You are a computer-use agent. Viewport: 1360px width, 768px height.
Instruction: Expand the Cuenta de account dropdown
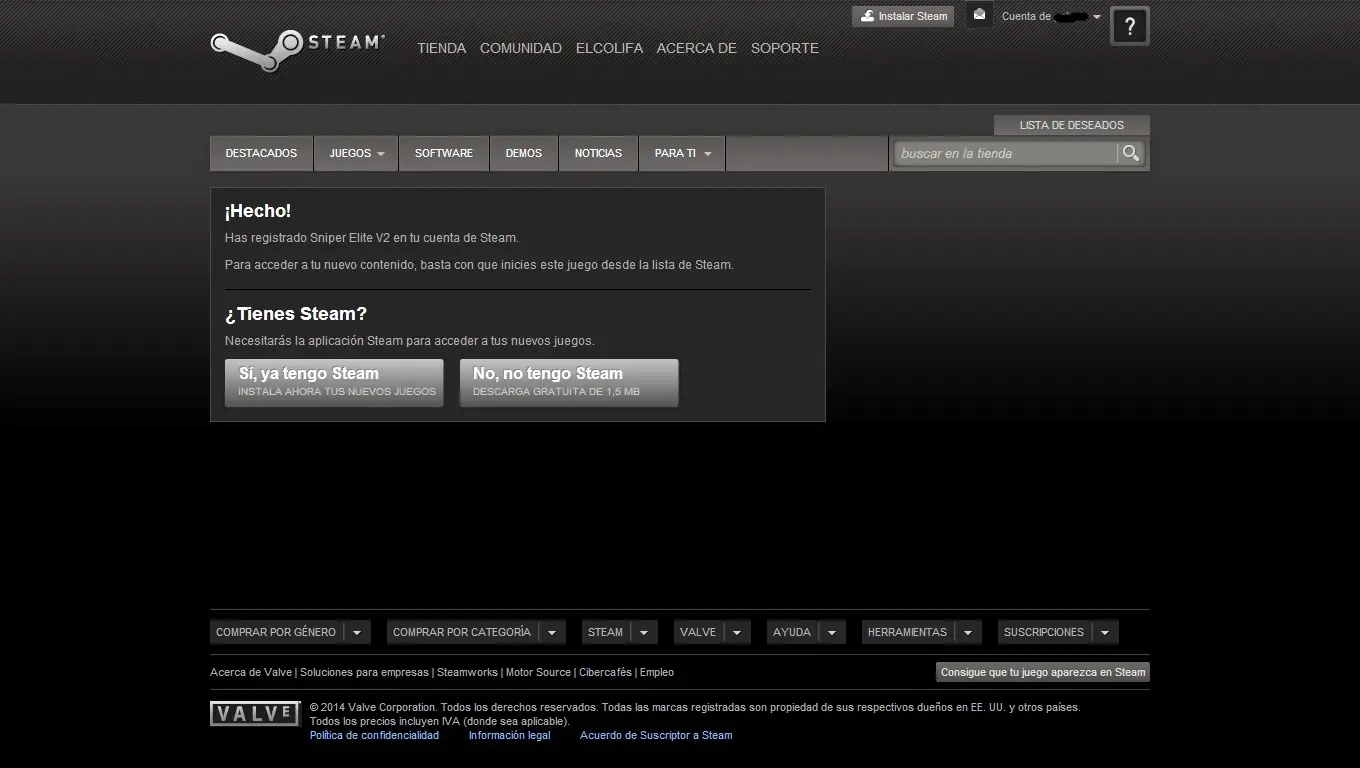(1051, 16)
